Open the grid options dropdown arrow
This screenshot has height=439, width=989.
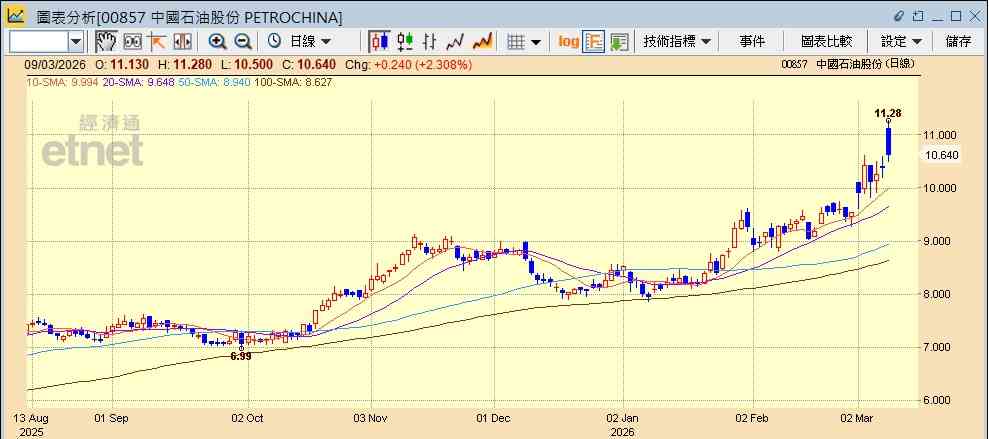click(536, 42)
